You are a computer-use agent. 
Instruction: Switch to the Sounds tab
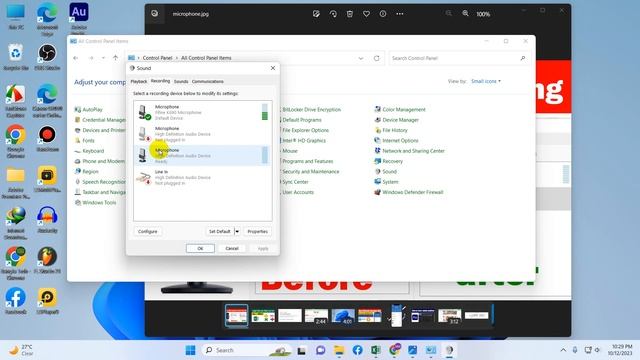coord(181,81)
